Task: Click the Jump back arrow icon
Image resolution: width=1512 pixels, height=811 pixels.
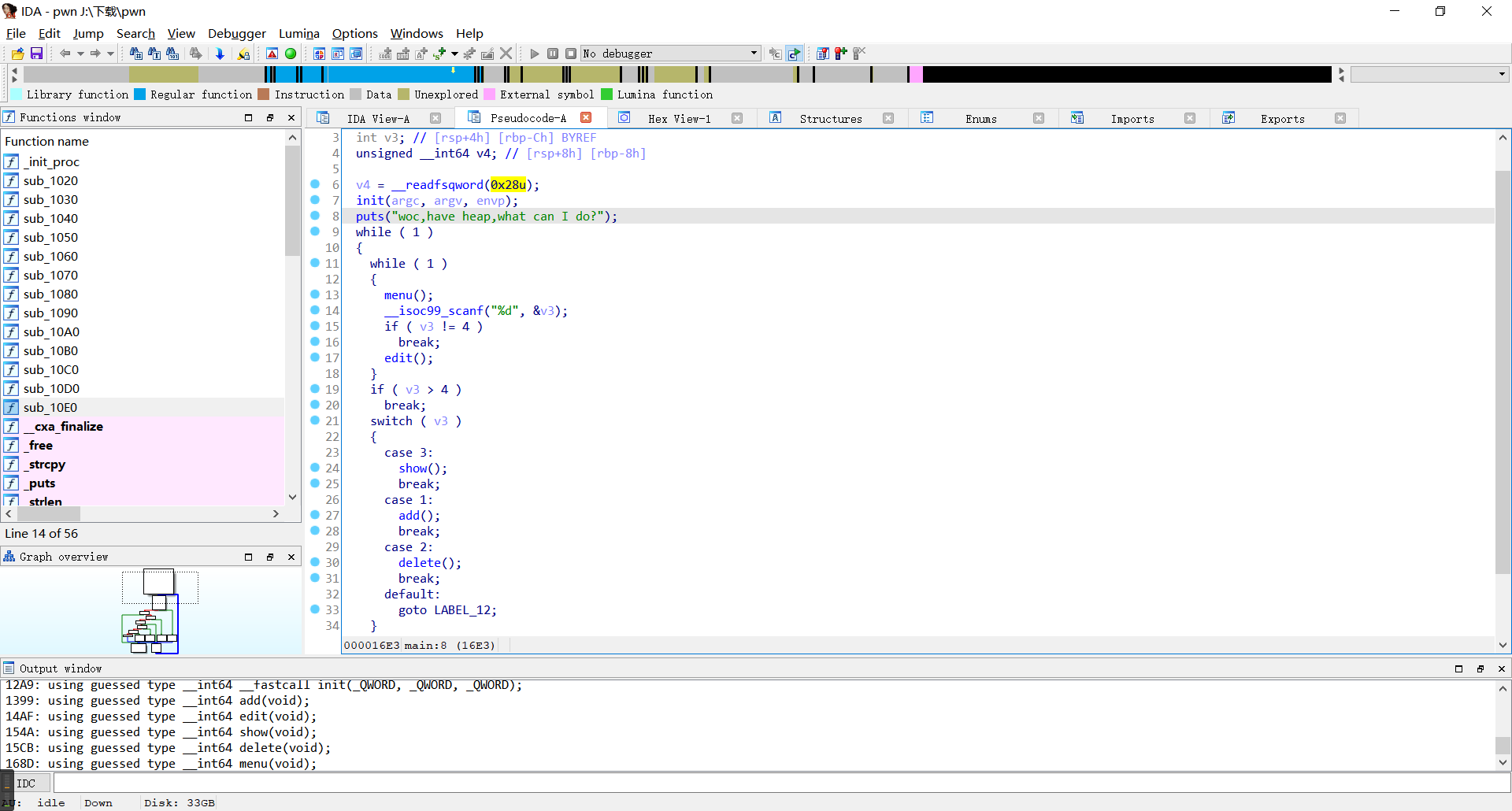Action: 65,54
